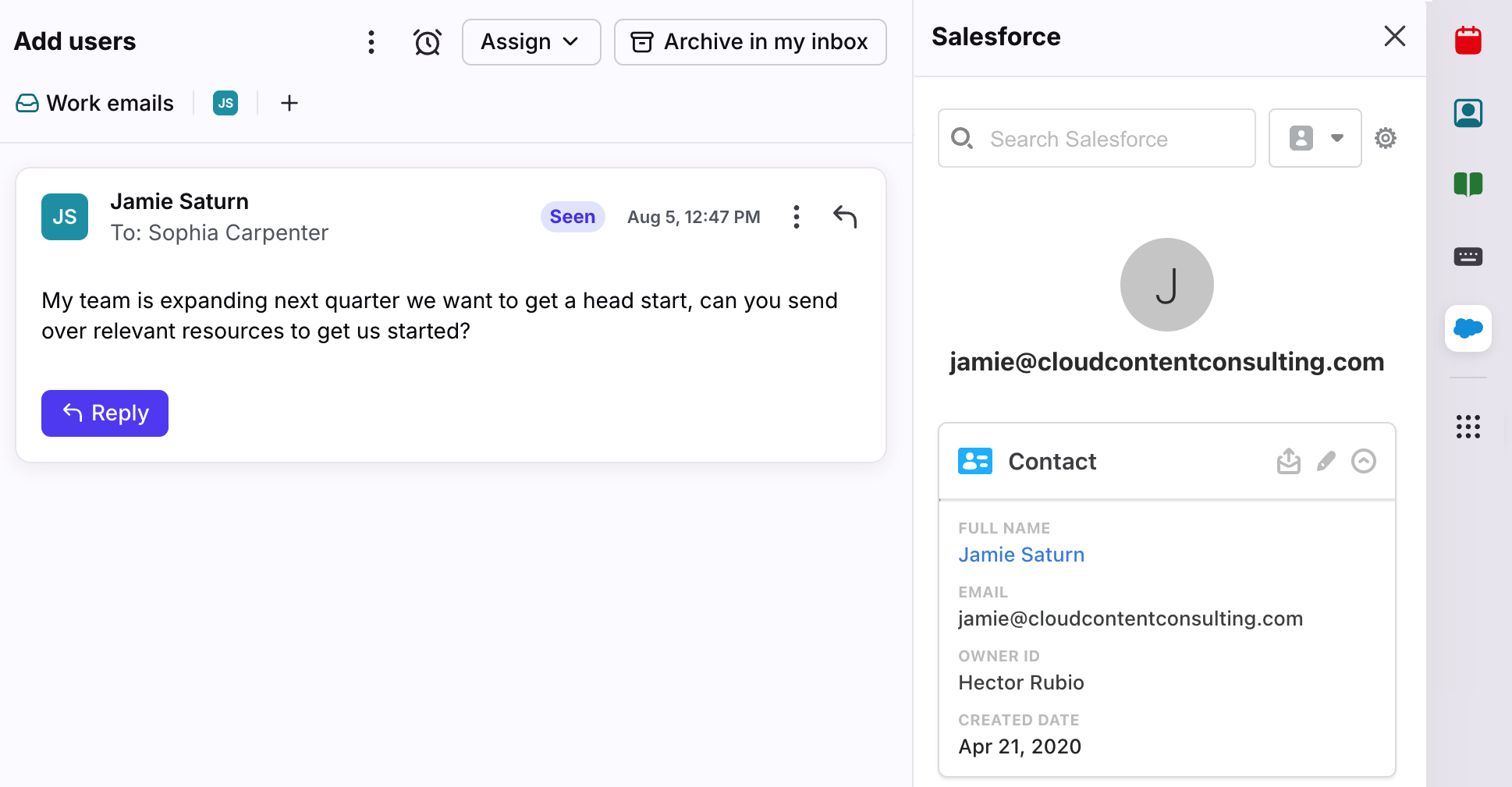Click Jamie Saturn's JS avatar on message
This screenshot has width=1512, height=787.
coord(65,217)
